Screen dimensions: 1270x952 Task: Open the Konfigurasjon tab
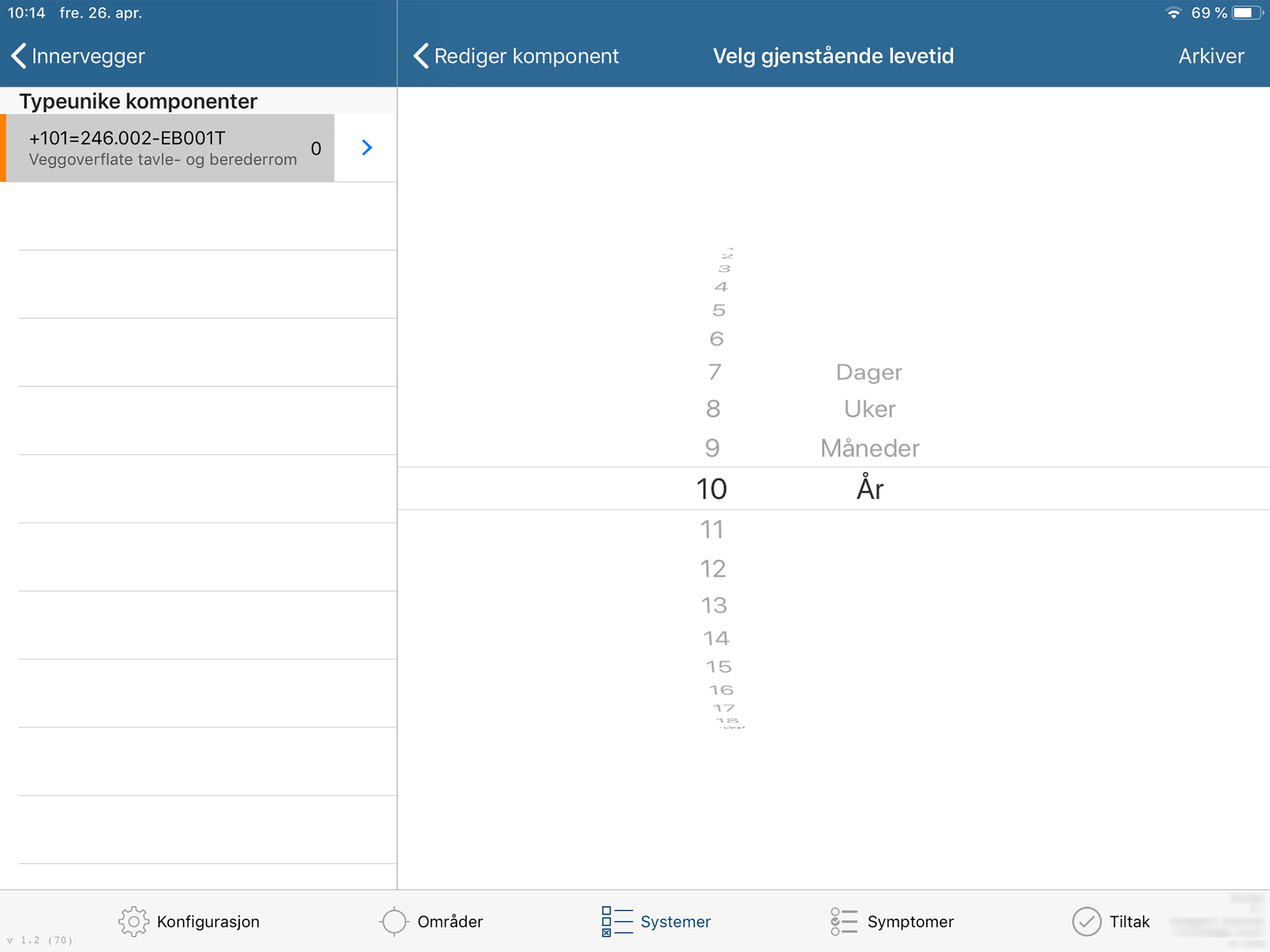tap(189, 921)
